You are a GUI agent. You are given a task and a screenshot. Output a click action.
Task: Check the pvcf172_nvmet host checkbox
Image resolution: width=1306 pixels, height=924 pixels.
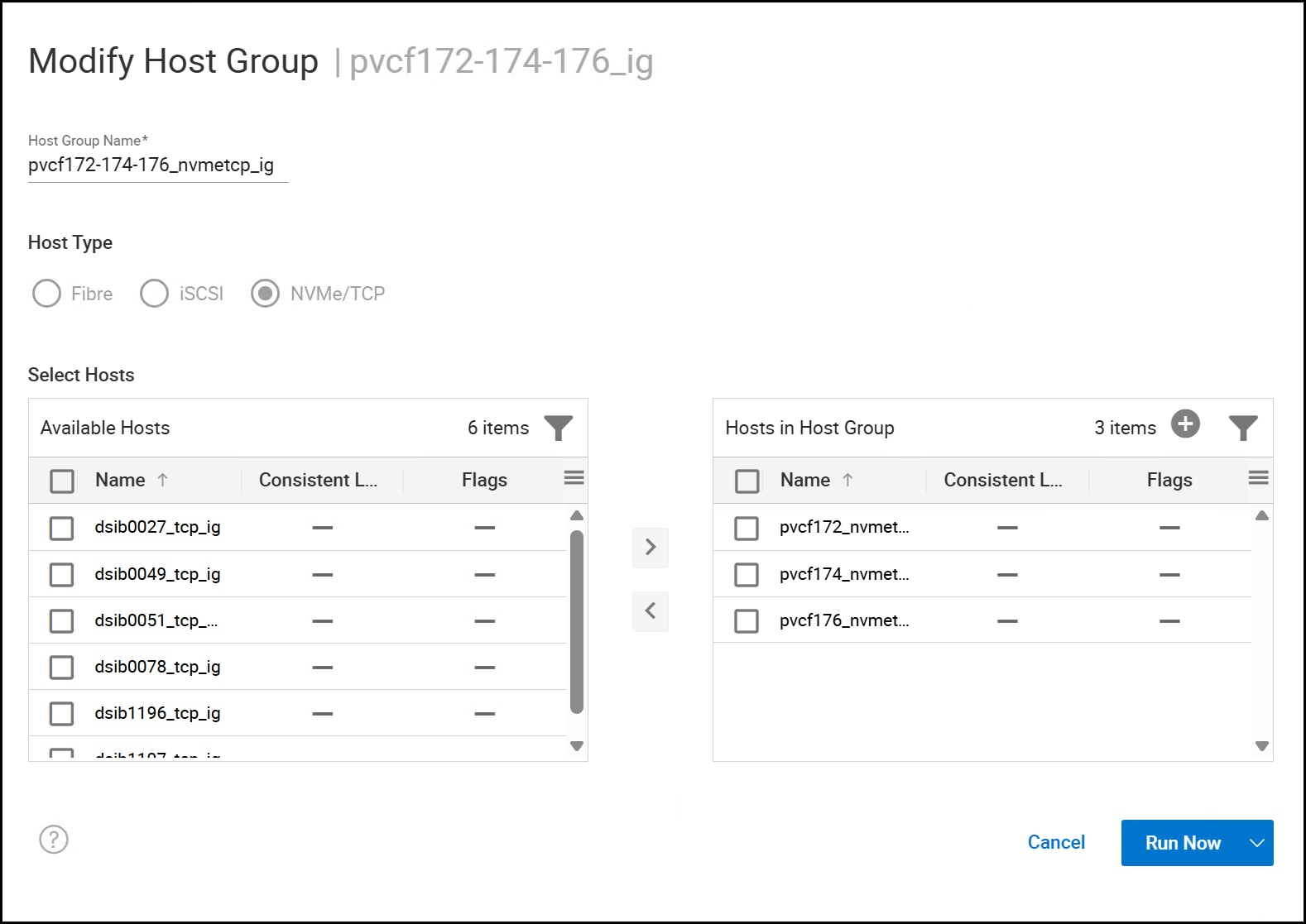[747, 528]
